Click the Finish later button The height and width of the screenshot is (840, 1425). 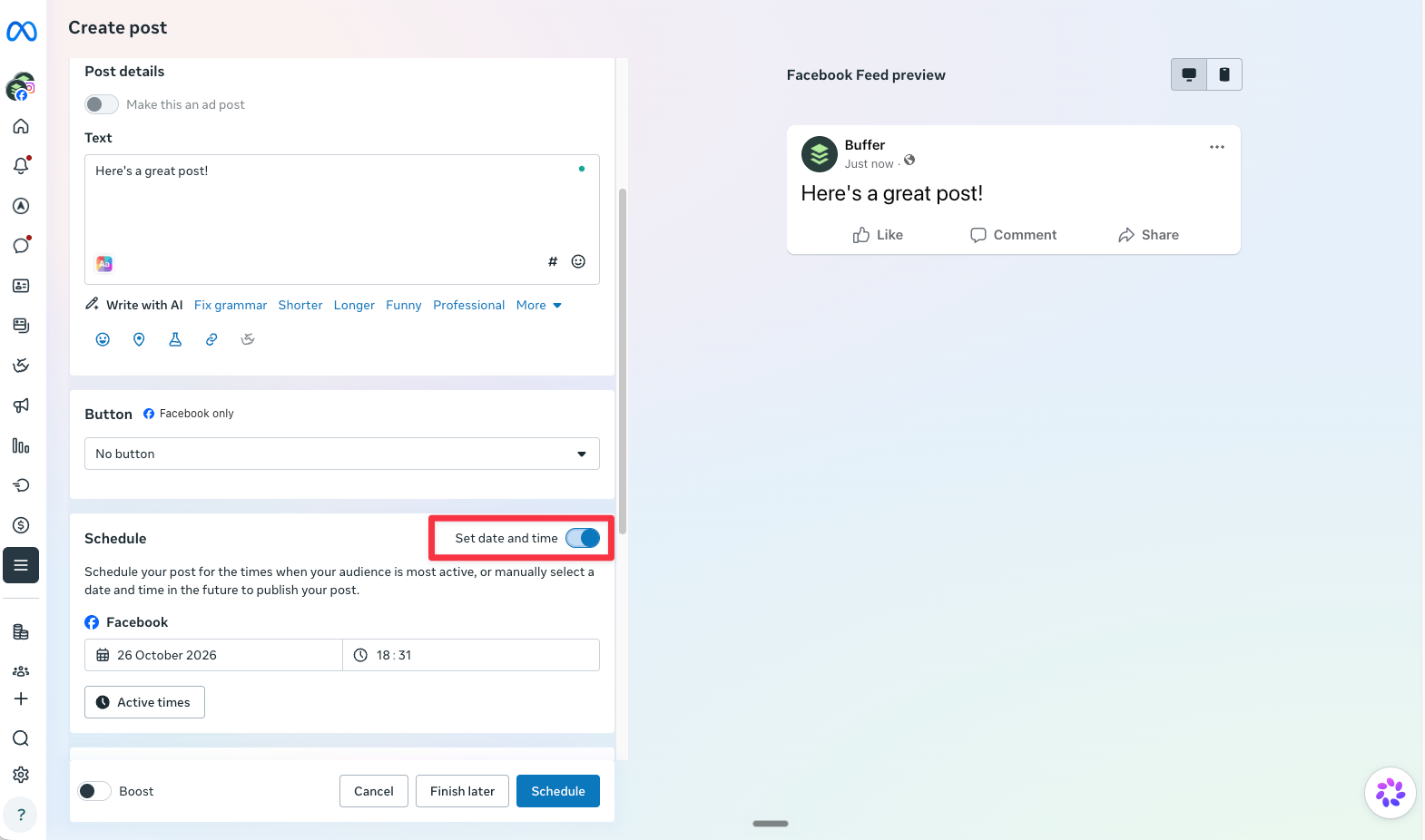point(462,791)
